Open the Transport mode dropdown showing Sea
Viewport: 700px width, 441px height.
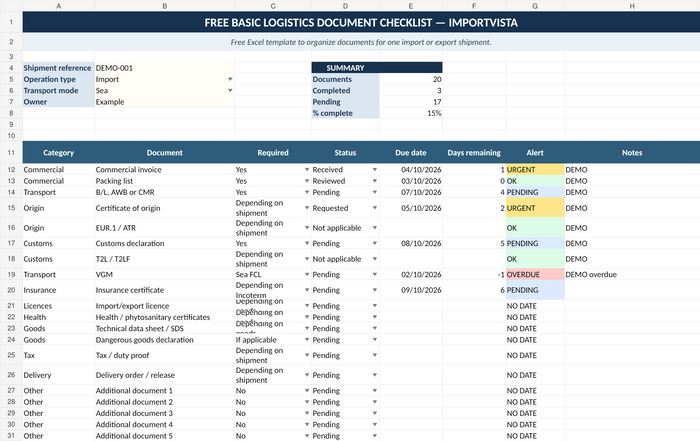(x=230, y=90)
